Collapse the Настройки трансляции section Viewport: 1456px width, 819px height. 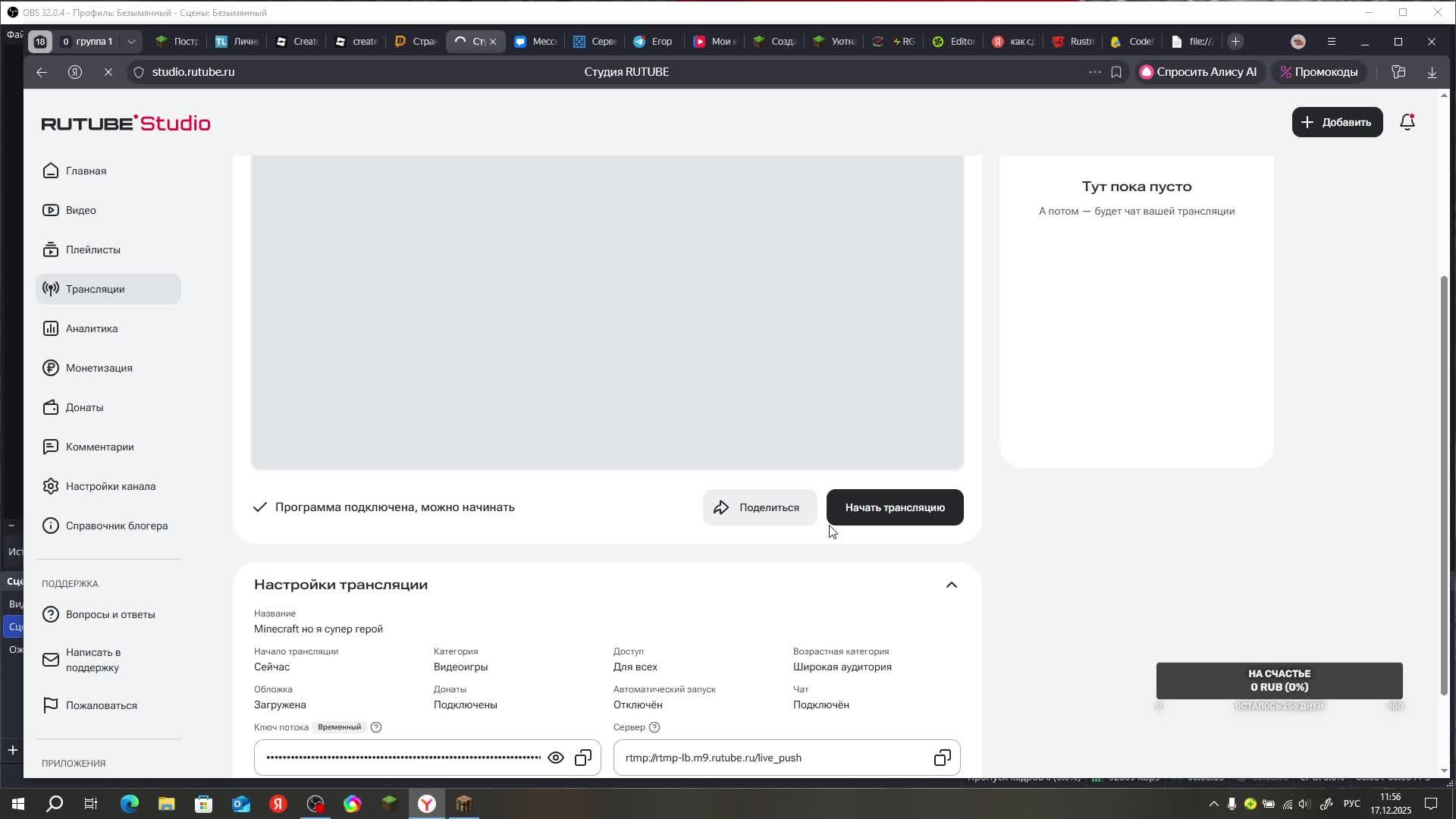(x=951, y=585)
